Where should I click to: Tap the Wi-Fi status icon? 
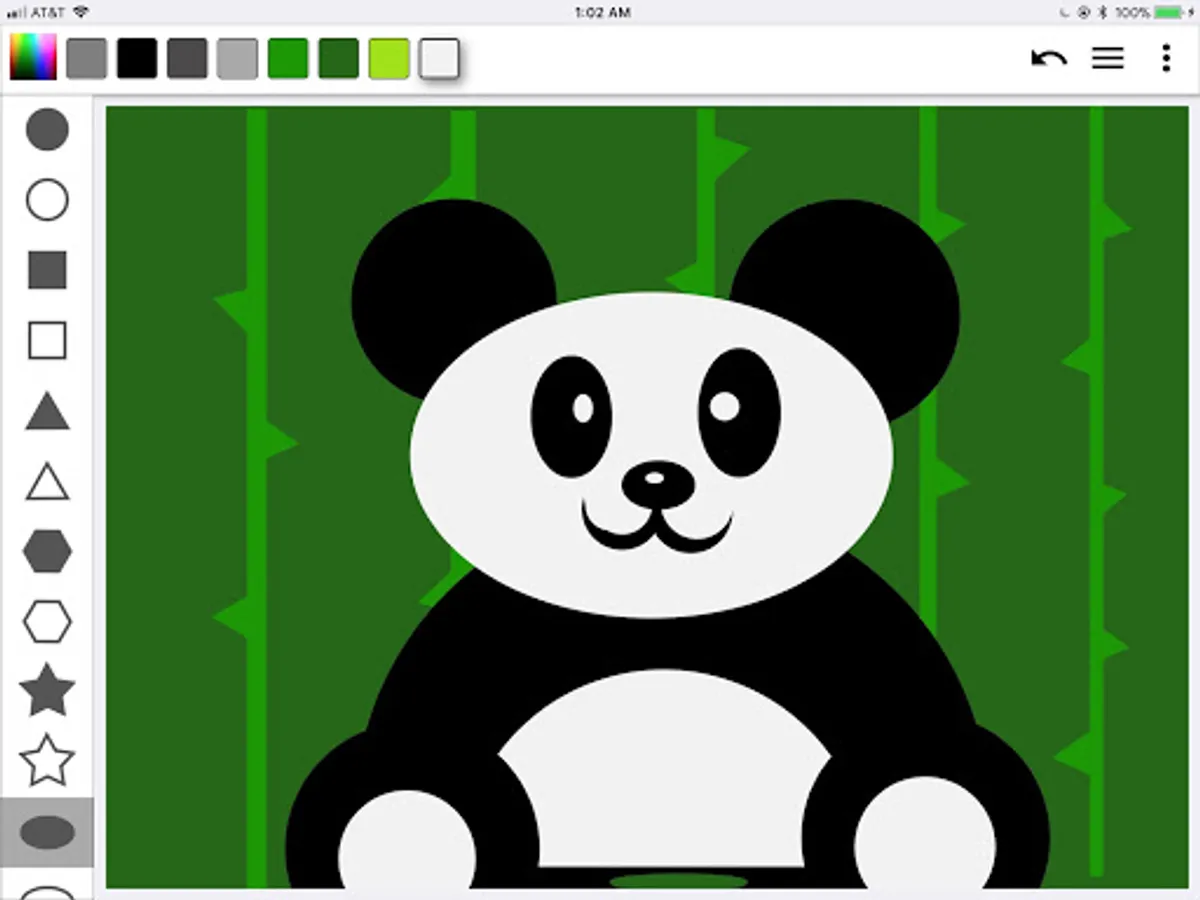(81, 12)
